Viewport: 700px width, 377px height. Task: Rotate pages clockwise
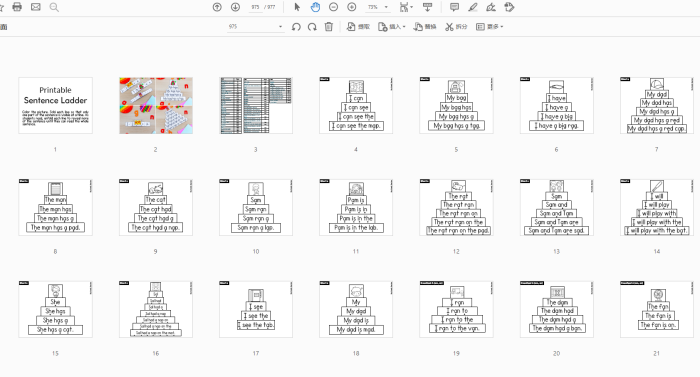coord(312,27)
